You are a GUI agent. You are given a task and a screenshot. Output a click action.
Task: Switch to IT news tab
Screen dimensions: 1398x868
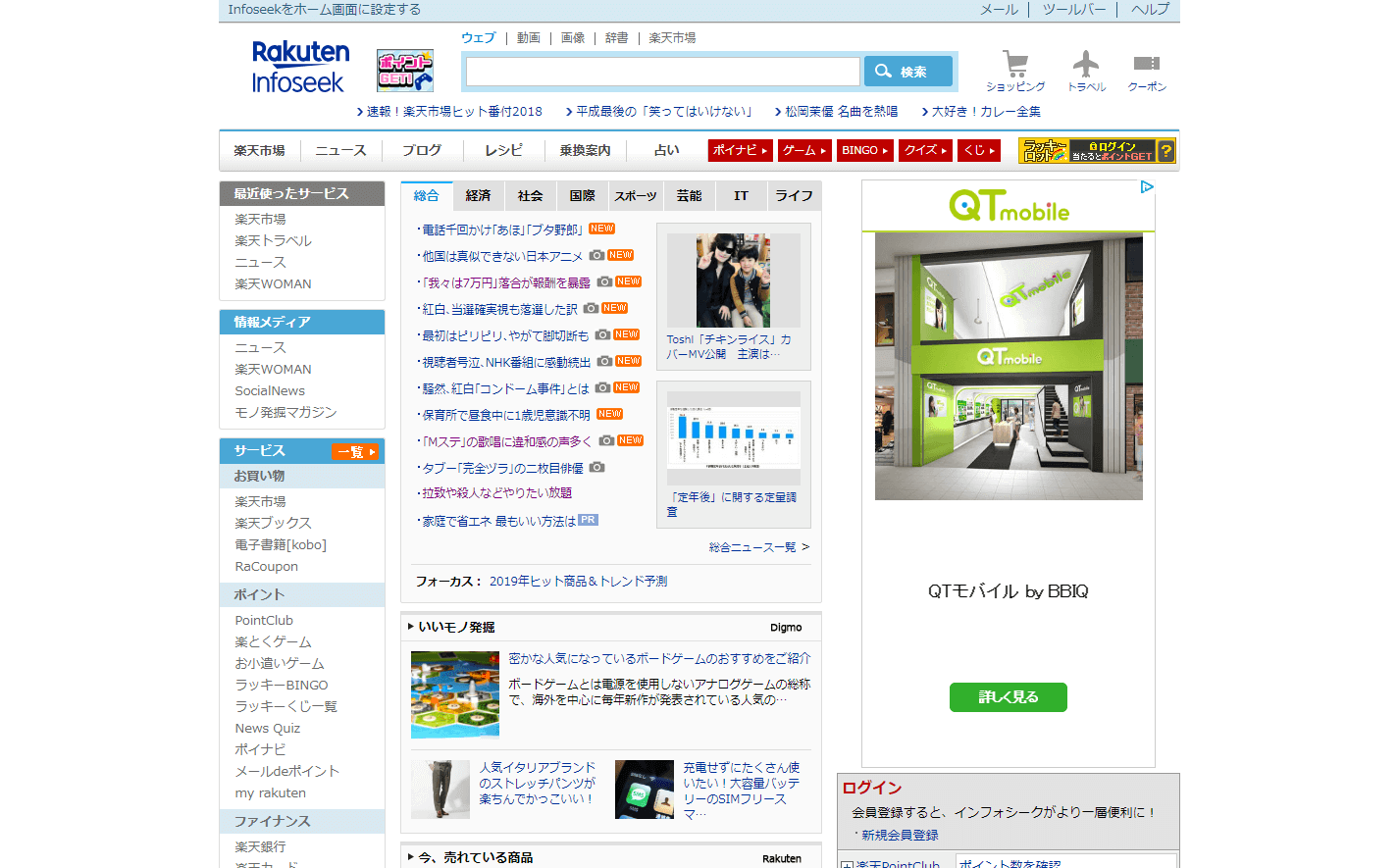(x=742, y=196)
